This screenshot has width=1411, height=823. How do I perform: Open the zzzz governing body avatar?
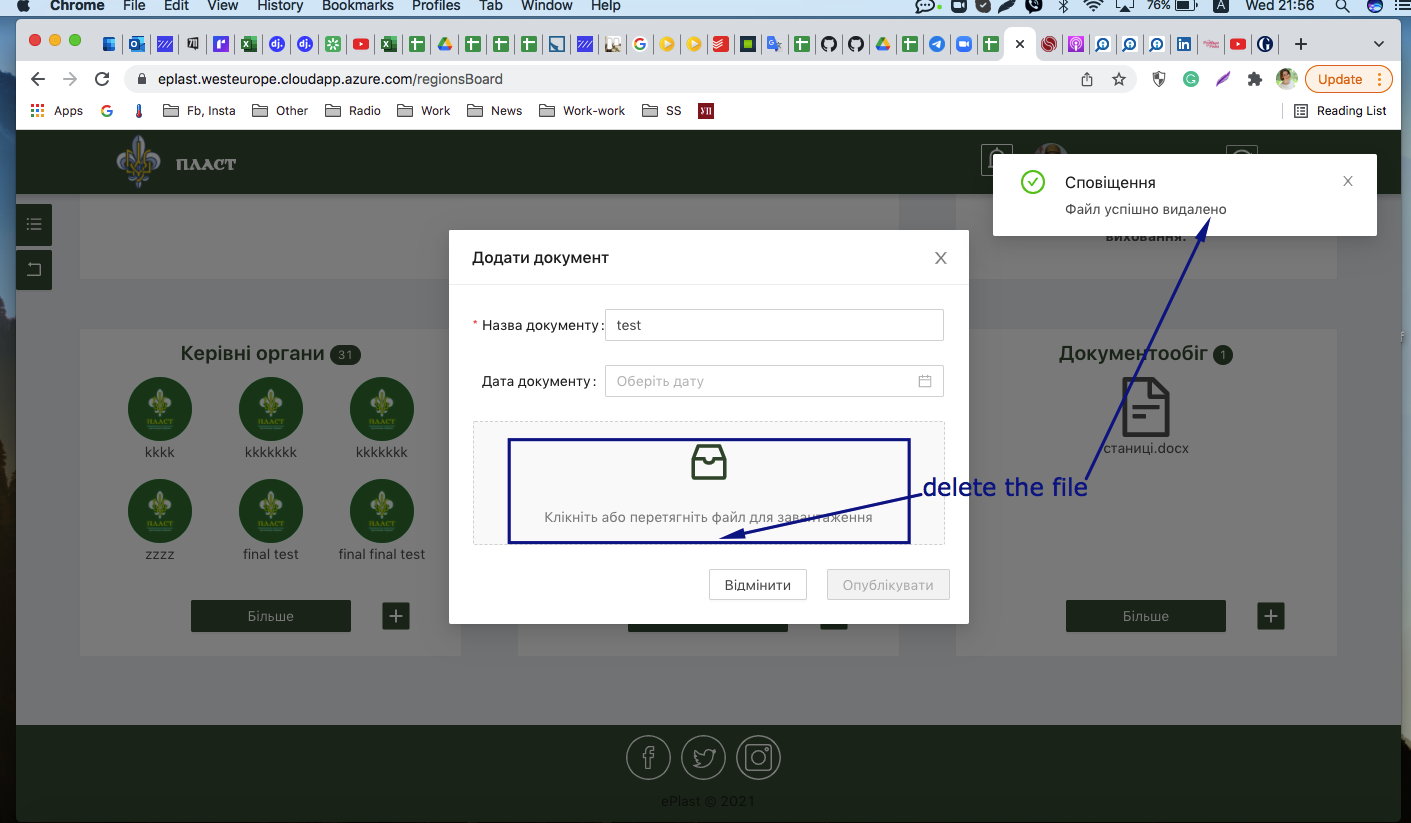click(160, 511)
